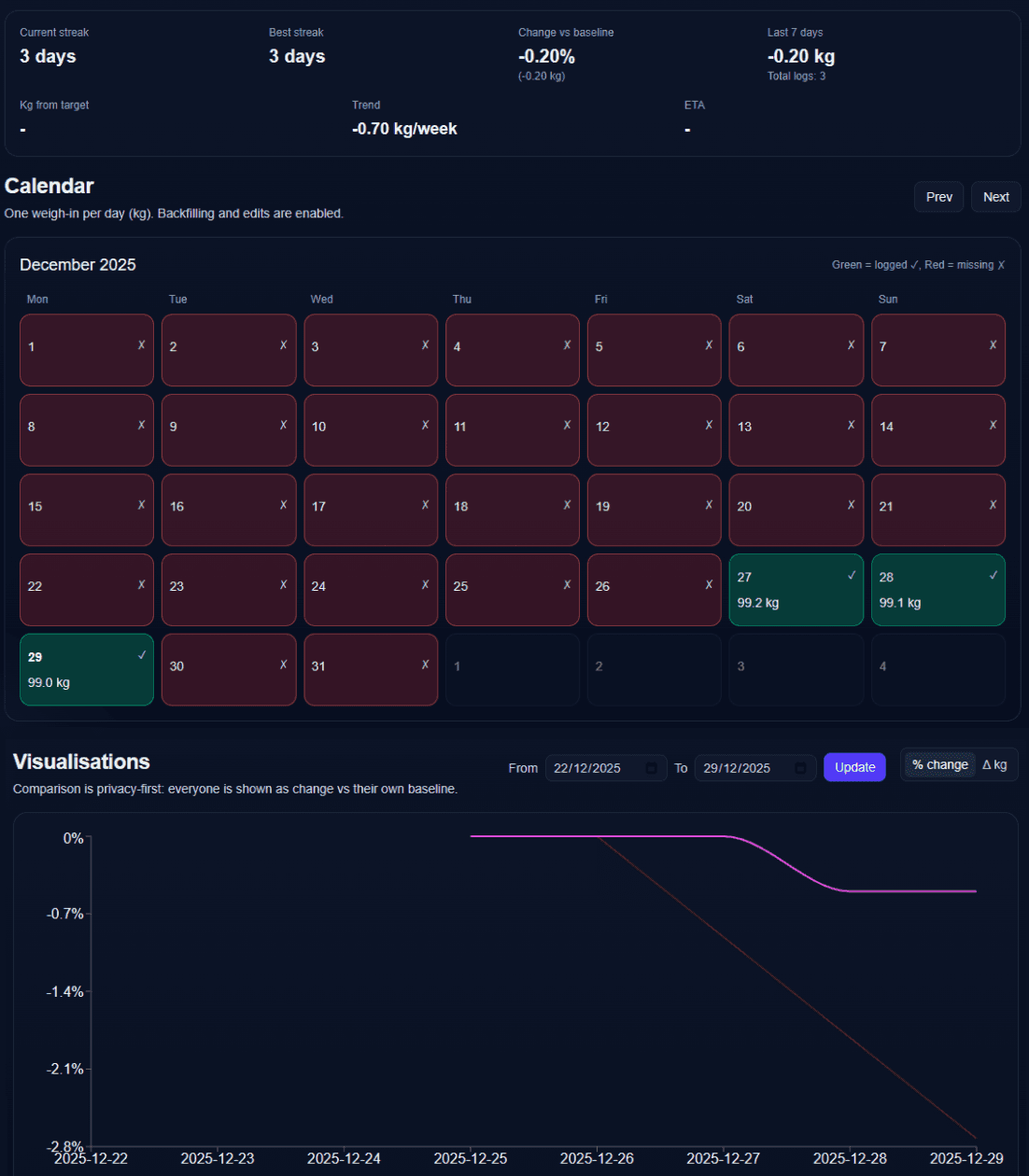Click the missing X mark on December 1
The image size is (1029, 1176).
[x=142, y=345]
